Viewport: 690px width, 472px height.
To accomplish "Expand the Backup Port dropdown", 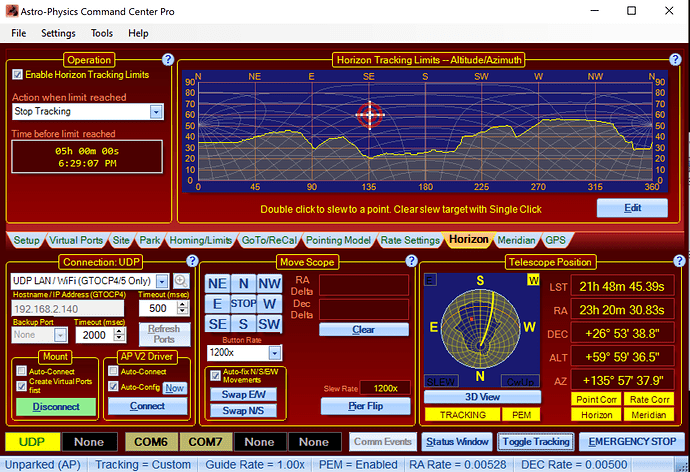I will (x=60, y=335).
